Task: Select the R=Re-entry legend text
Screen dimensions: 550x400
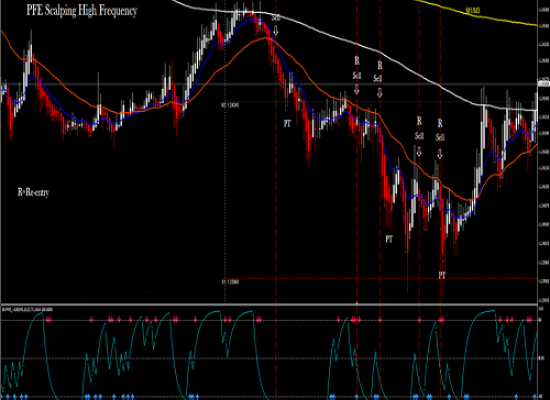Action: point(33,192)
